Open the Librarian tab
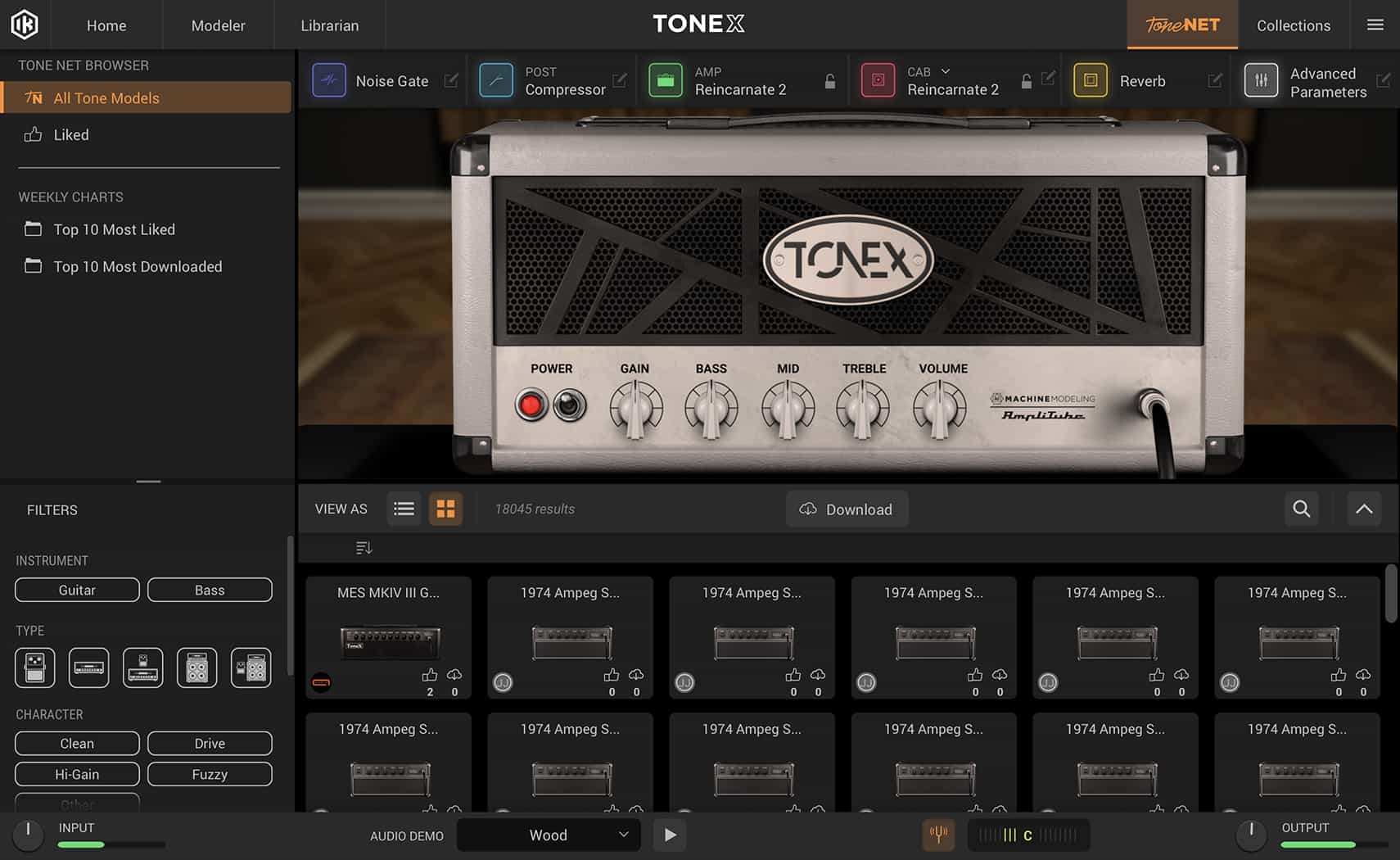The image size is (1400, 860). (329, 25)
